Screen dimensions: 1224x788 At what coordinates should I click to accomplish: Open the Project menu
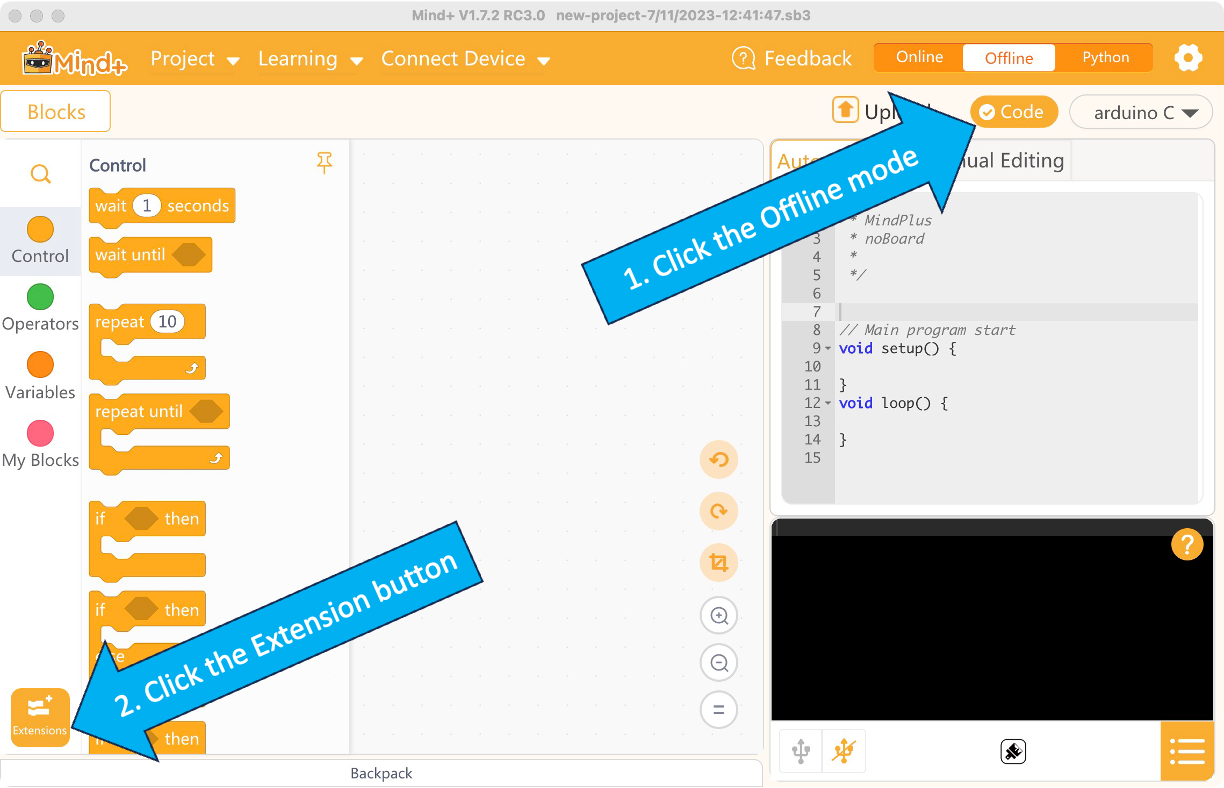coord(195,59)
